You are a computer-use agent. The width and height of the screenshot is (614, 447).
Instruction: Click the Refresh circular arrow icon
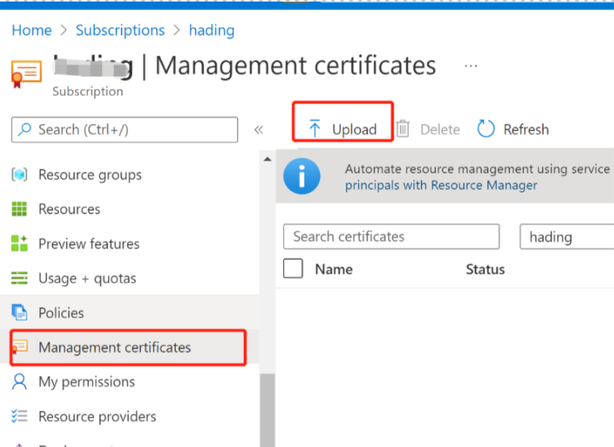point(486,129)
